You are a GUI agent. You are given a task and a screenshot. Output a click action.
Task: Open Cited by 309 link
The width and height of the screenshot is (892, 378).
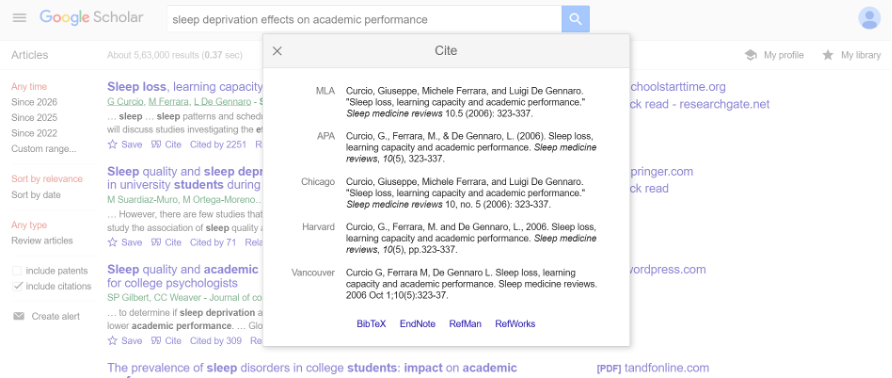(x=216, y=341)
